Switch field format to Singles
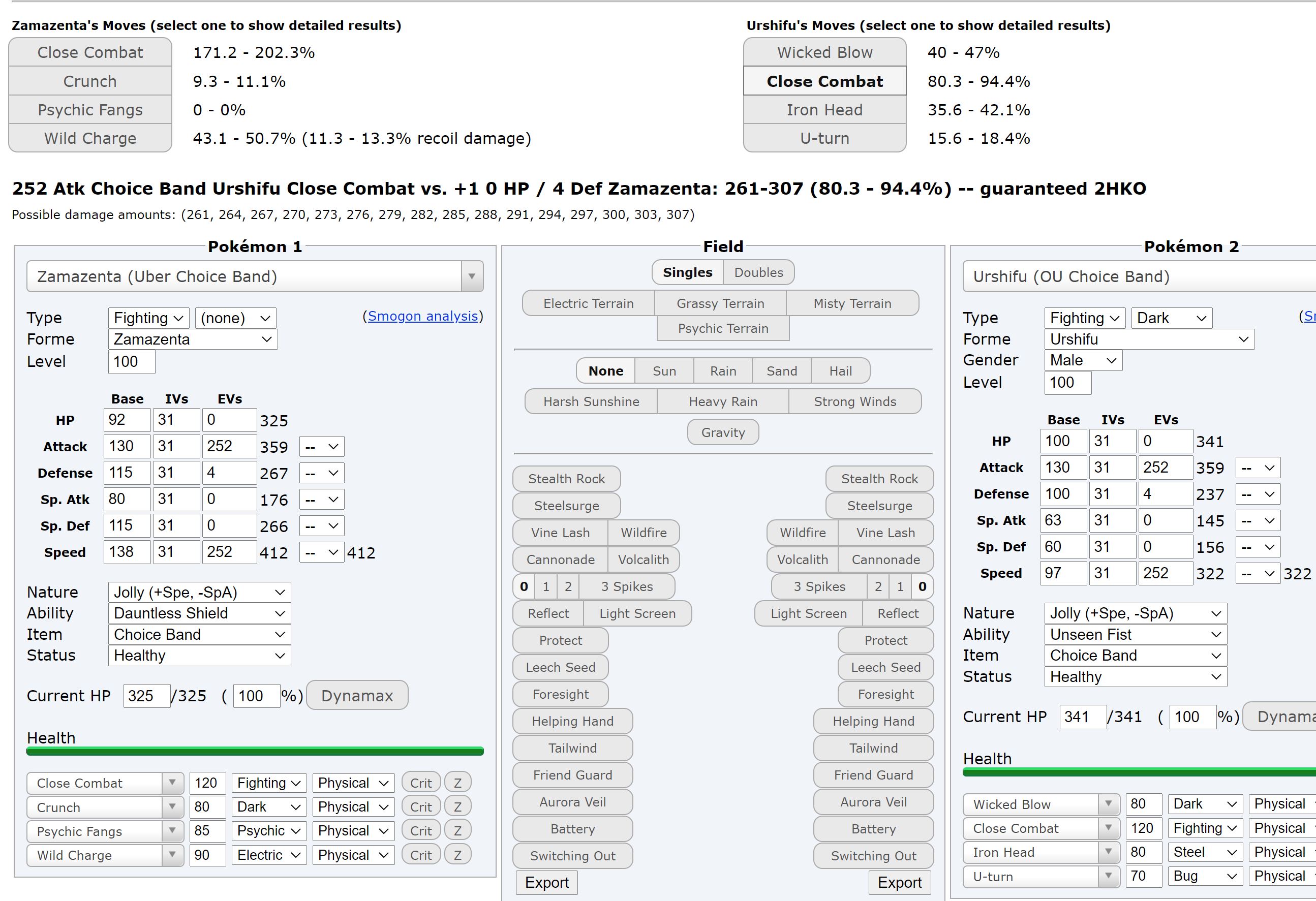 pyautogui.click(x=687, y=272)
